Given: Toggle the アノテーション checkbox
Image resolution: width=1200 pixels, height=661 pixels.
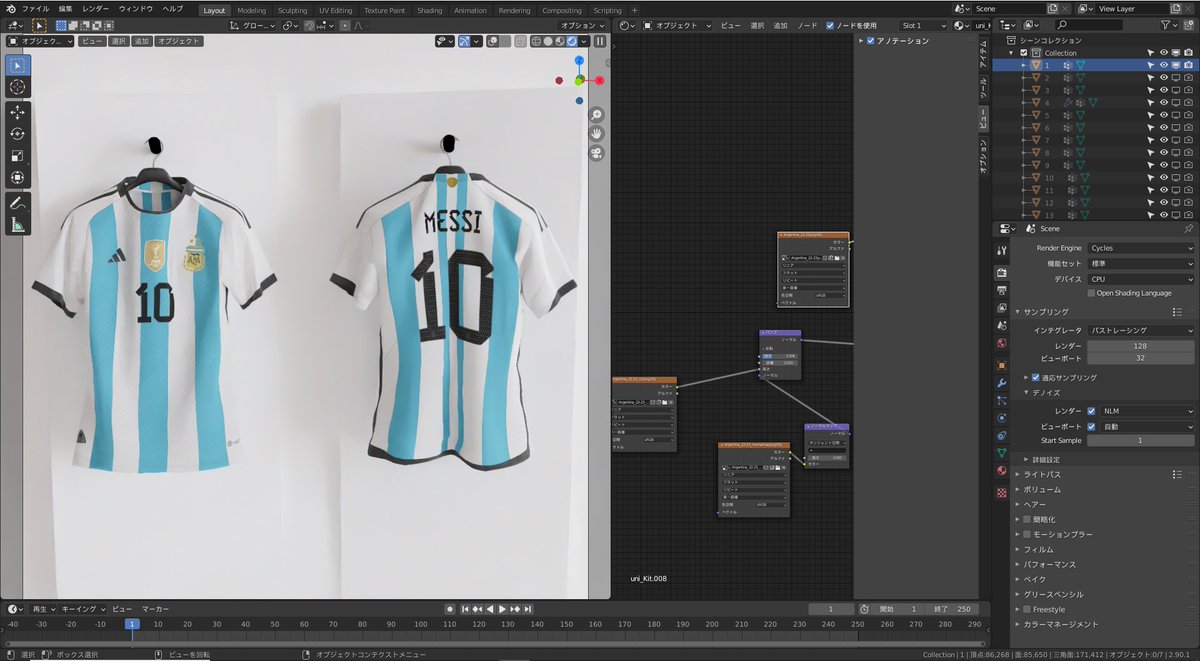Looking at the screenshot, I should (x=872, y=41).
